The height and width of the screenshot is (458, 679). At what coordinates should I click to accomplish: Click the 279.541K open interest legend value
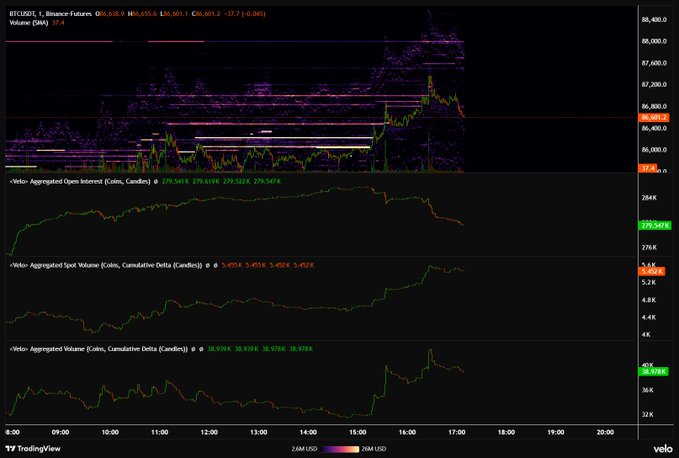[x=175, y=181]
